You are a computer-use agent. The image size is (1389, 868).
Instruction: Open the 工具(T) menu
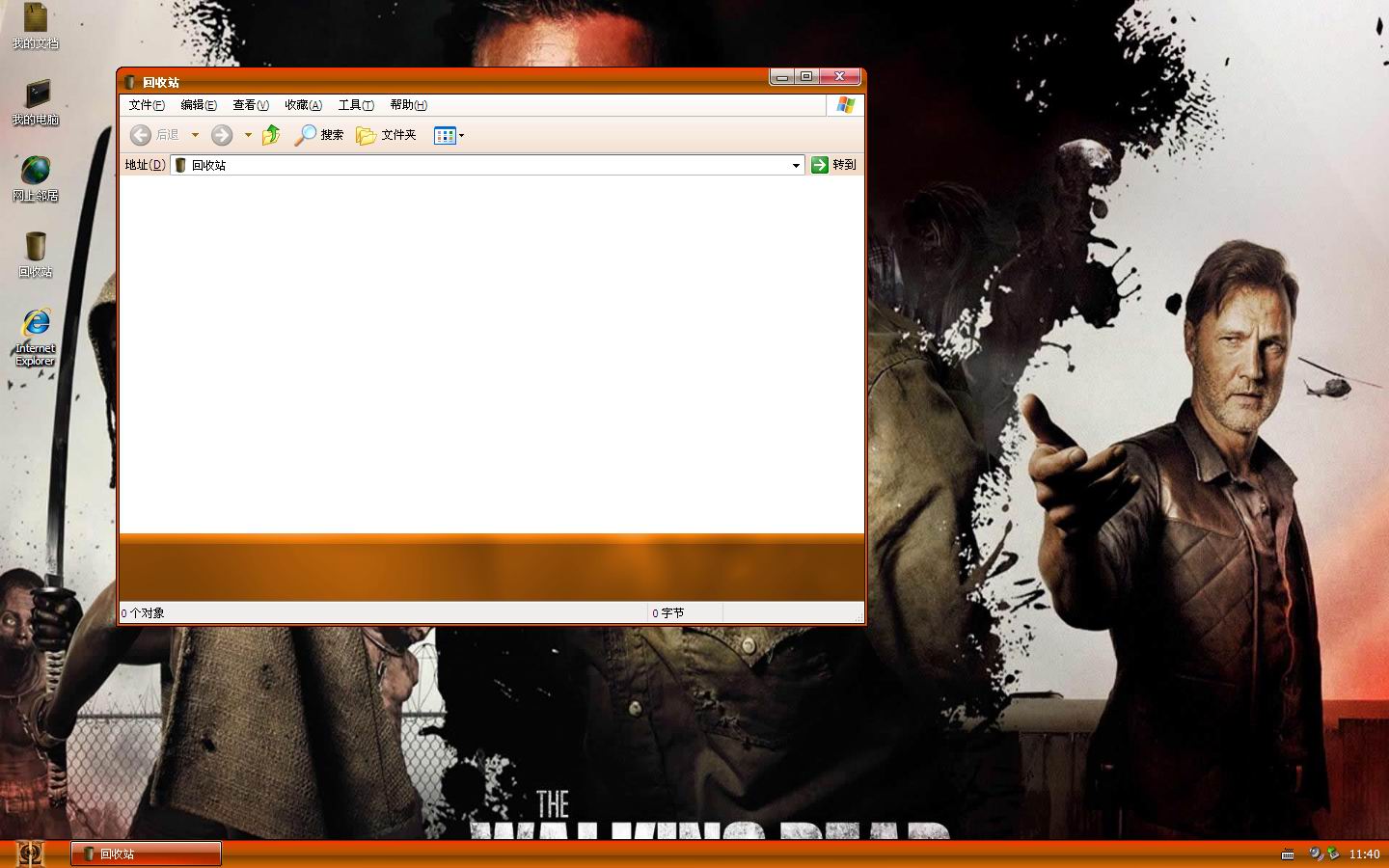356,105
